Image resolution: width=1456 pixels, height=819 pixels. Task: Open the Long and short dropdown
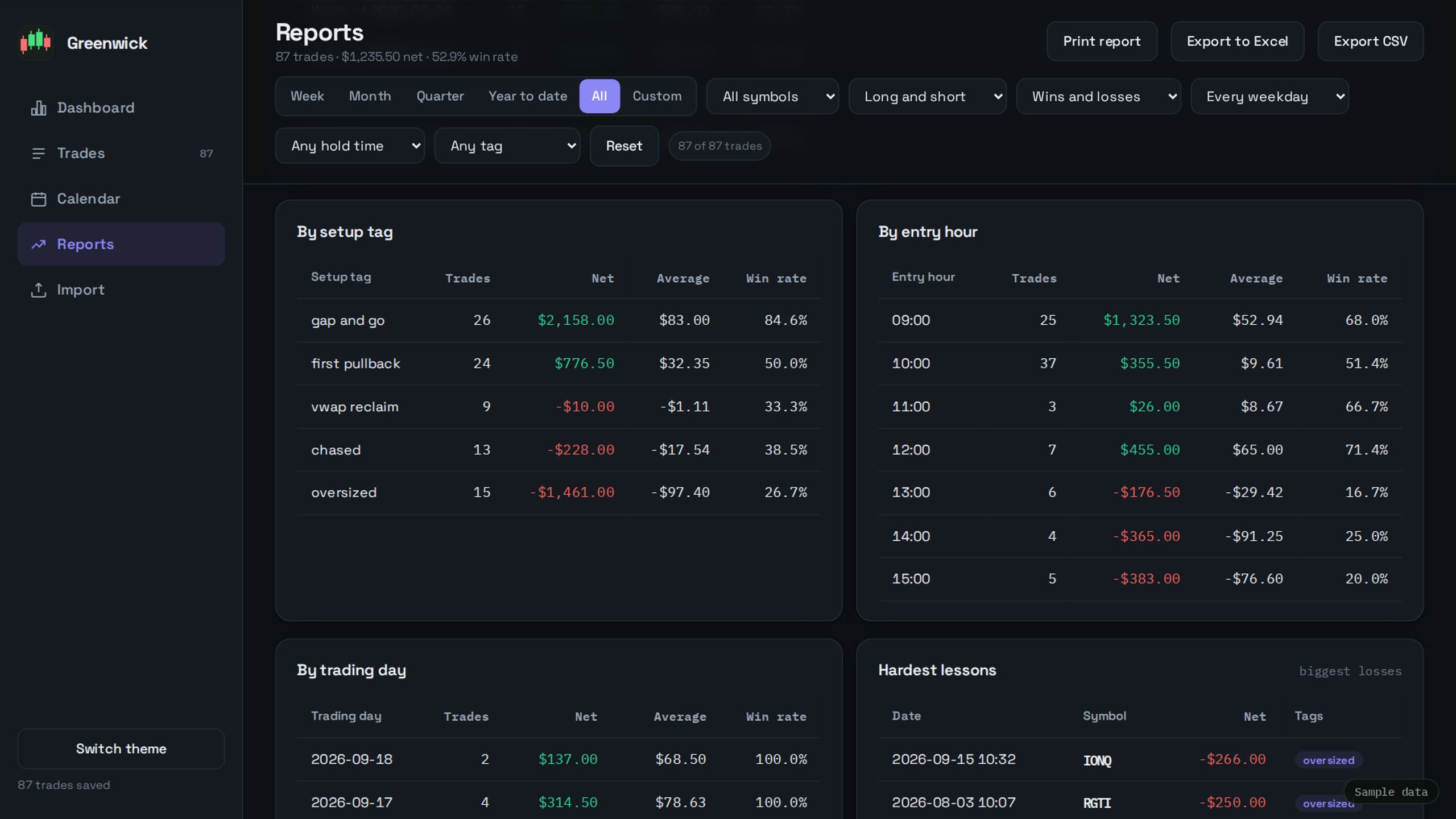pyautogui.click(x=927, y=97)
